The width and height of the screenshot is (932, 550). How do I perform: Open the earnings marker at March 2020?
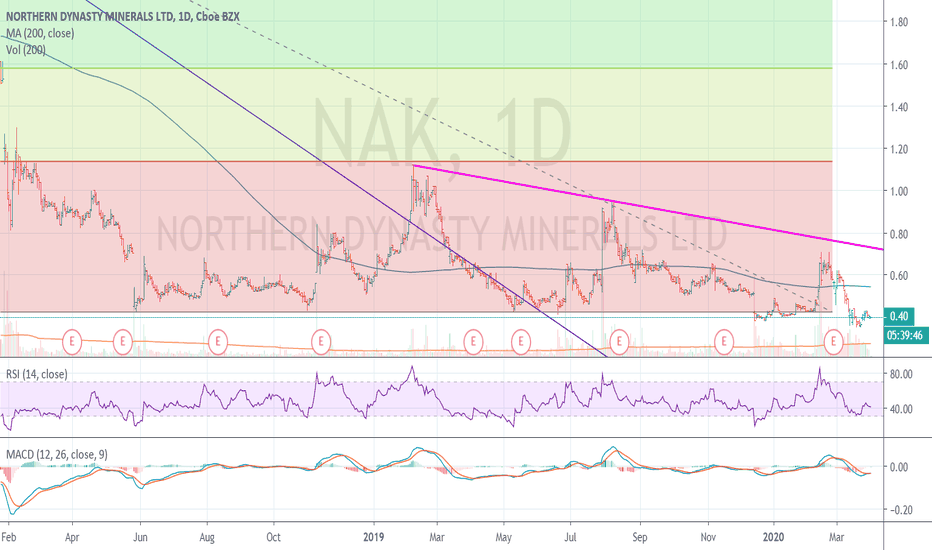click(x=834, y=341)
